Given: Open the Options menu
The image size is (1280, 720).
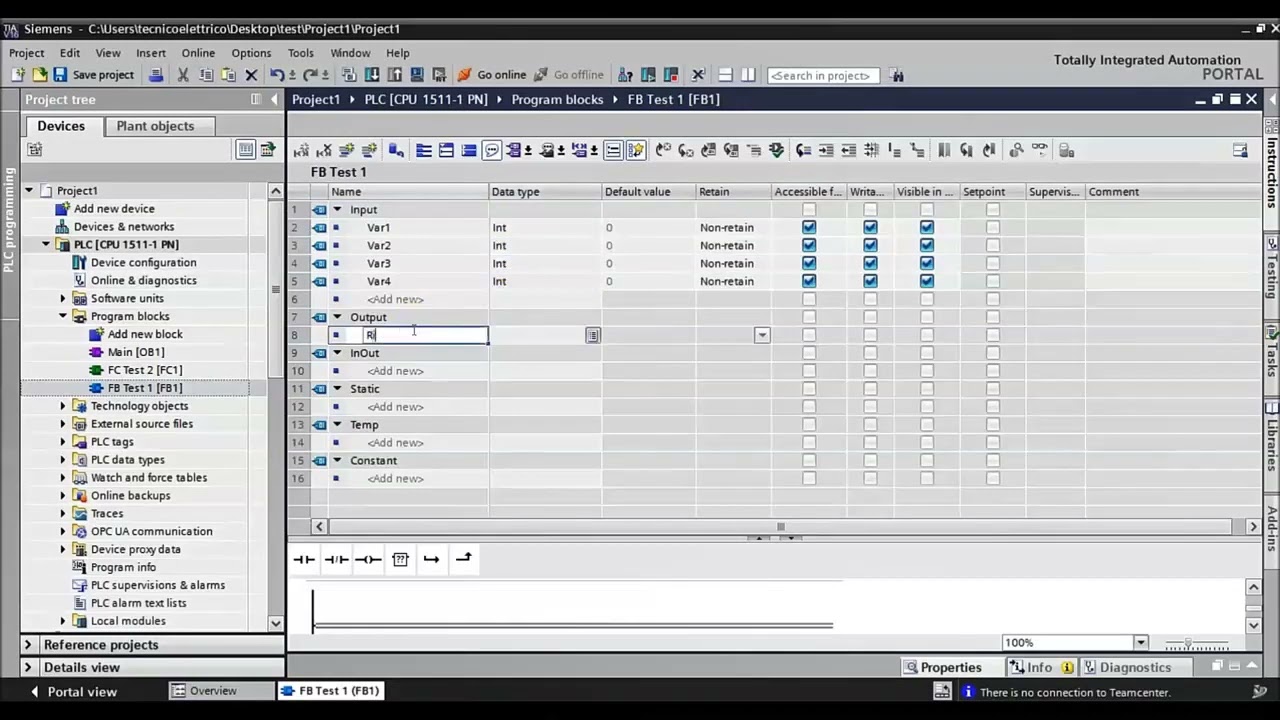Looking at the screenshot, I should (x=251, y=53).
